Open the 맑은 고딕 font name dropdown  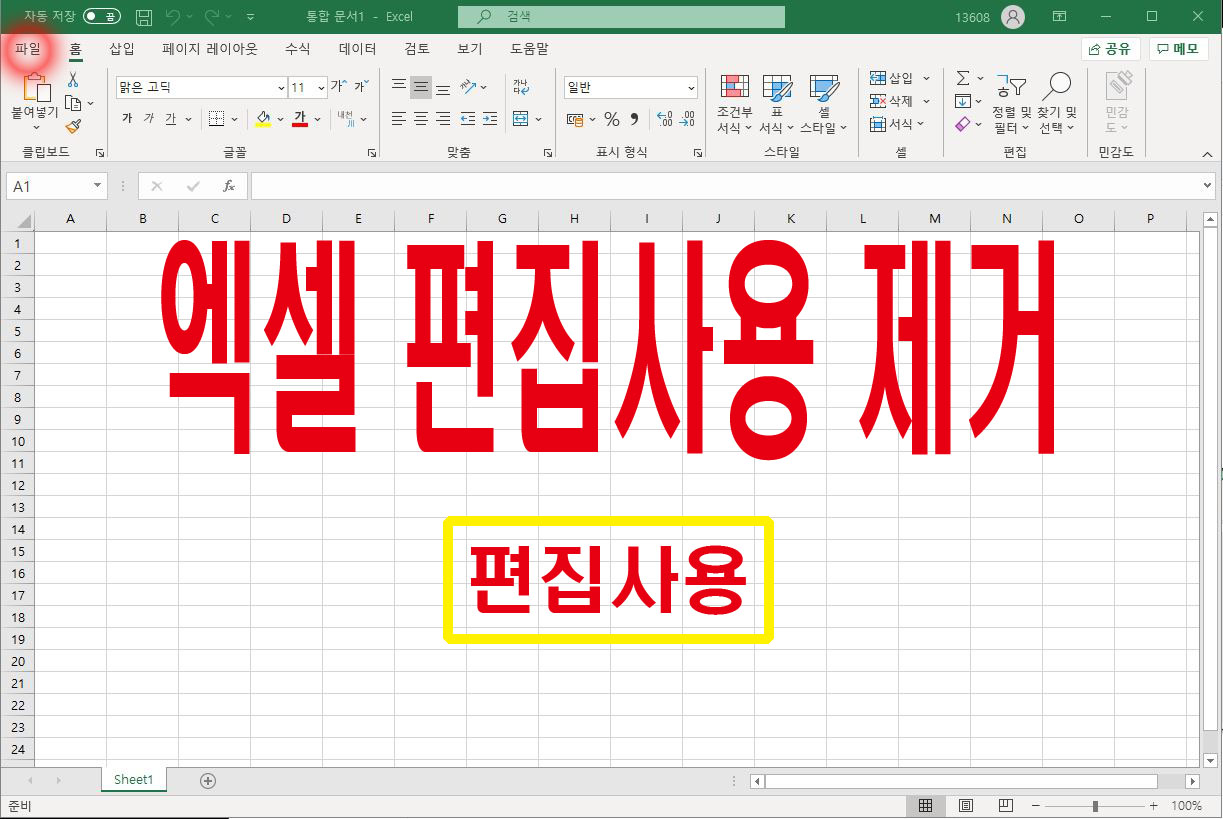(279, 87)
